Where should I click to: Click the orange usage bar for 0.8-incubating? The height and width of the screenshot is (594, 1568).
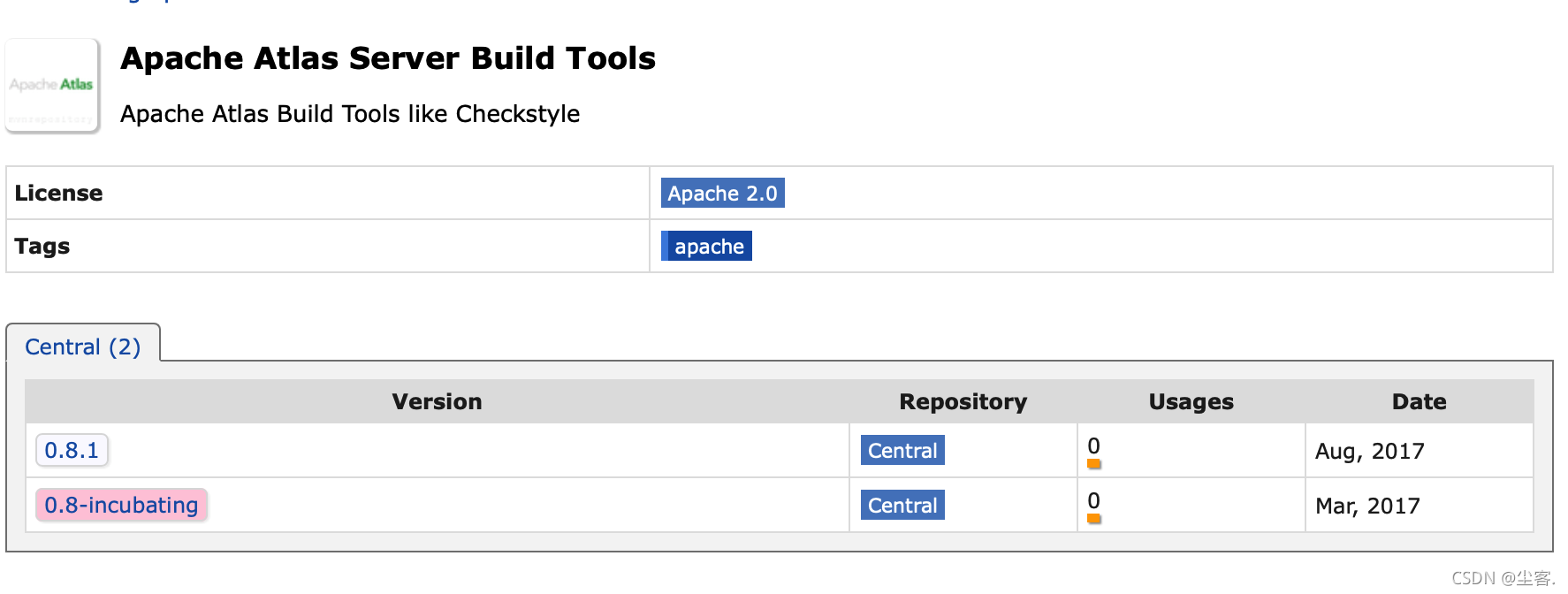(x=1093, y=519)
